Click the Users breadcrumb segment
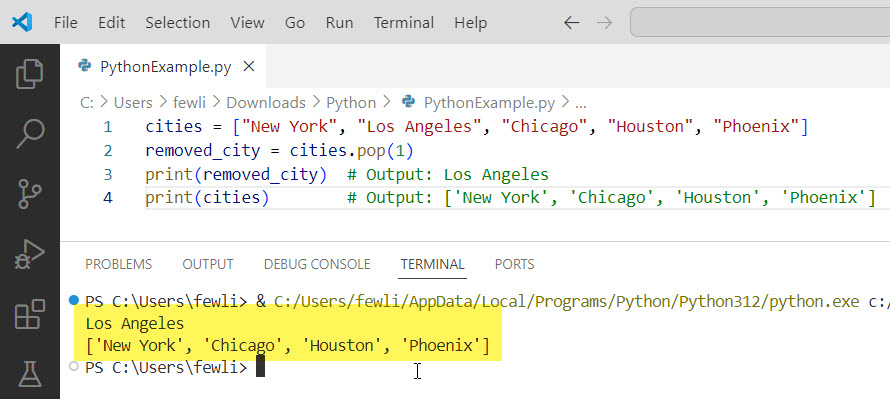The image size is (890, 399). point(133,103)
